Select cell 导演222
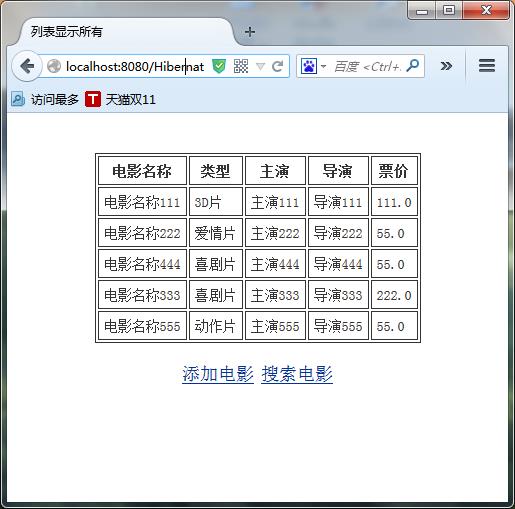This screenshot has height=509, width=515. pyautogui.click(x=338, y=233)
